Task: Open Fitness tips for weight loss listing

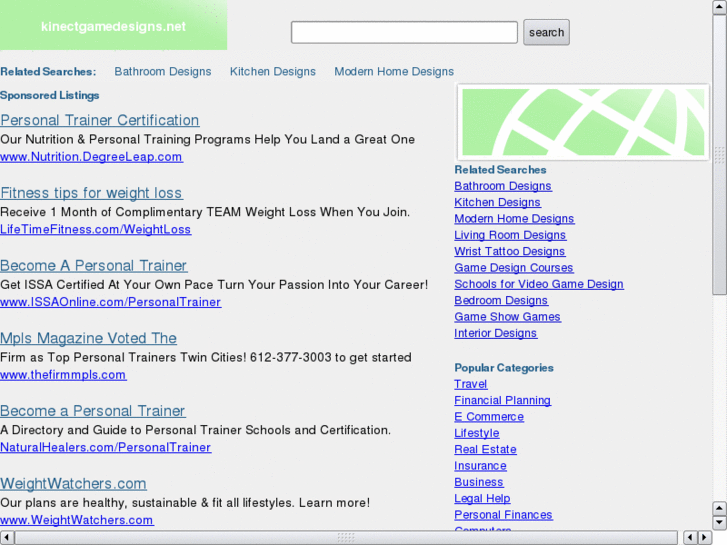Action: coord(91,193)
